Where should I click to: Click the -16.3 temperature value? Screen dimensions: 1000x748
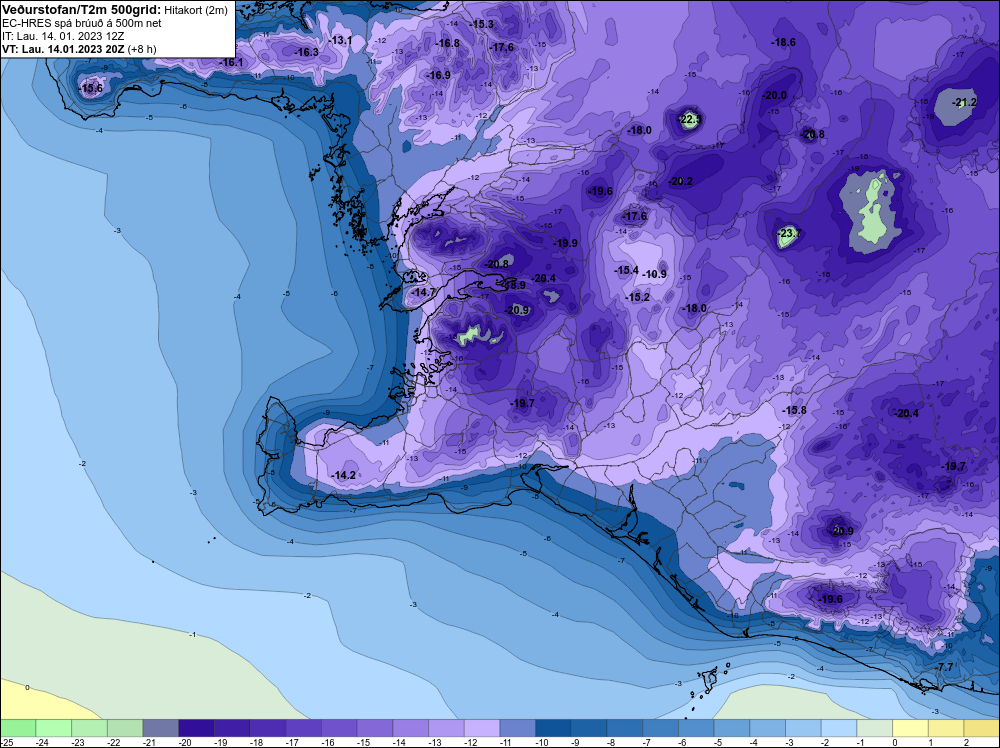(306, 52)
